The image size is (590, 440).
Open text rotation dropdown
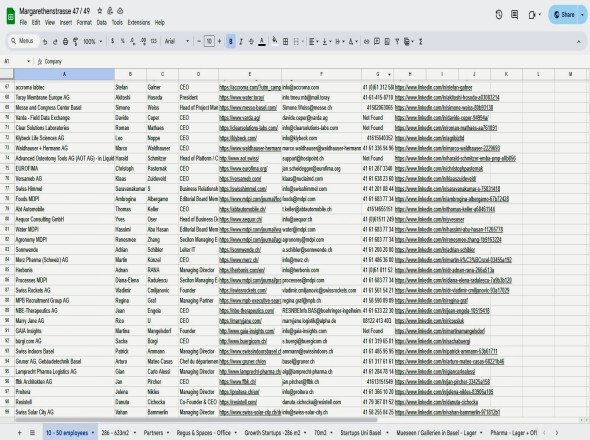[x=353, y=41]
